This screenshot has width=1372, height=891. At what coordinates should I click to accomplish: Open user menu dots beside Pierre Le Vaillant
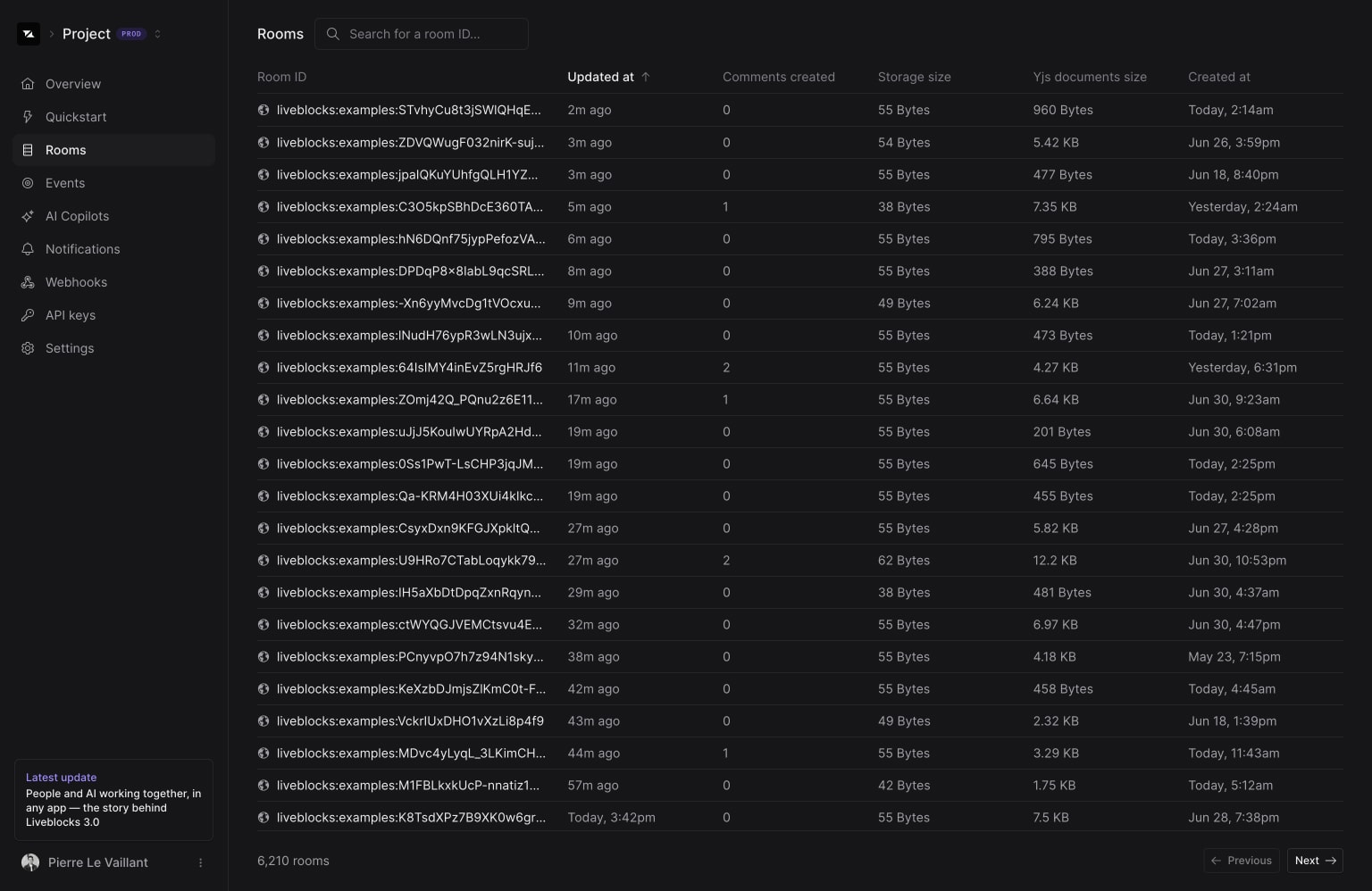(x=200, y=862)
